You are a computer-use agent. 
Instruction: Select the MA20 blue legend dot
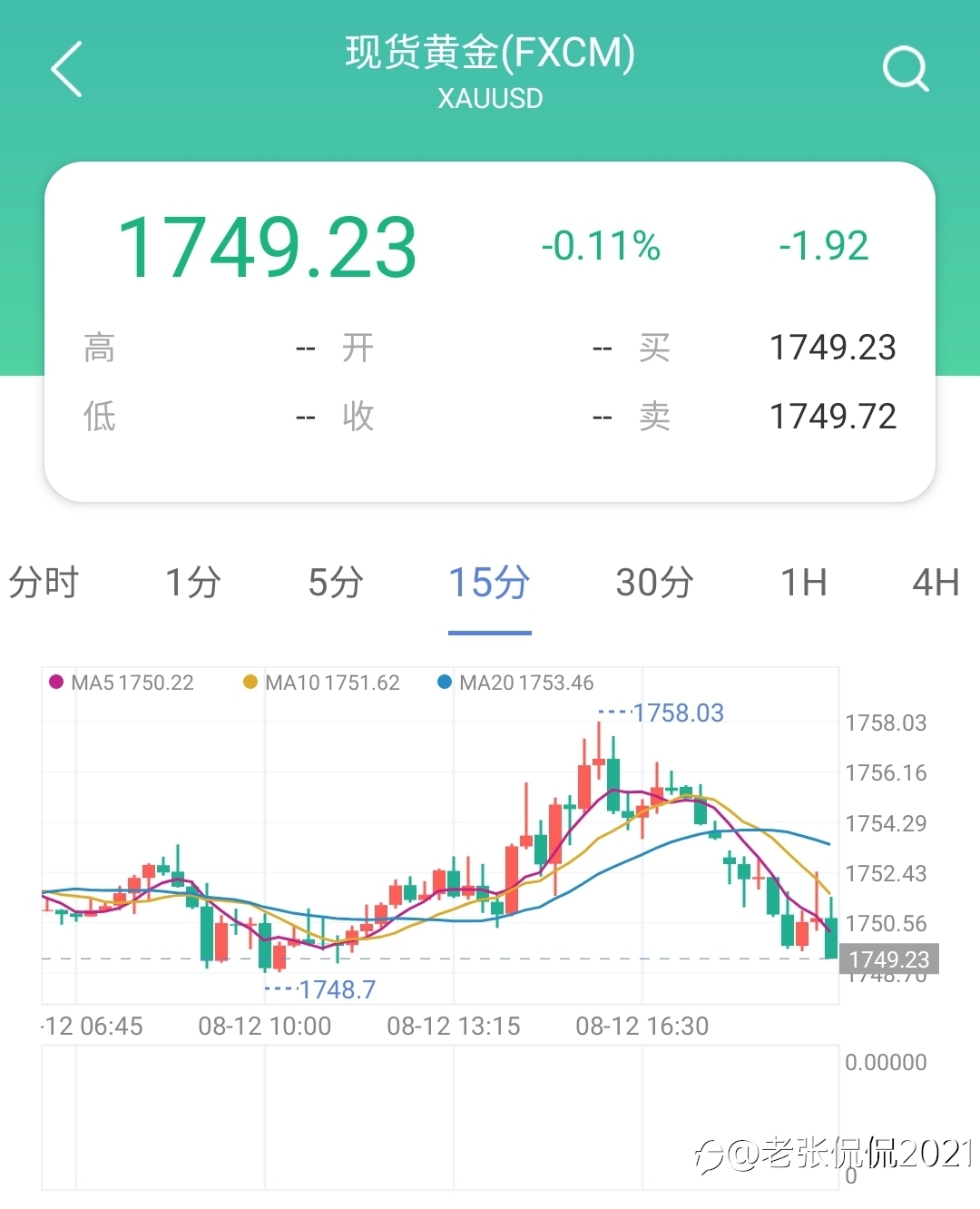(x=445, y=682)
